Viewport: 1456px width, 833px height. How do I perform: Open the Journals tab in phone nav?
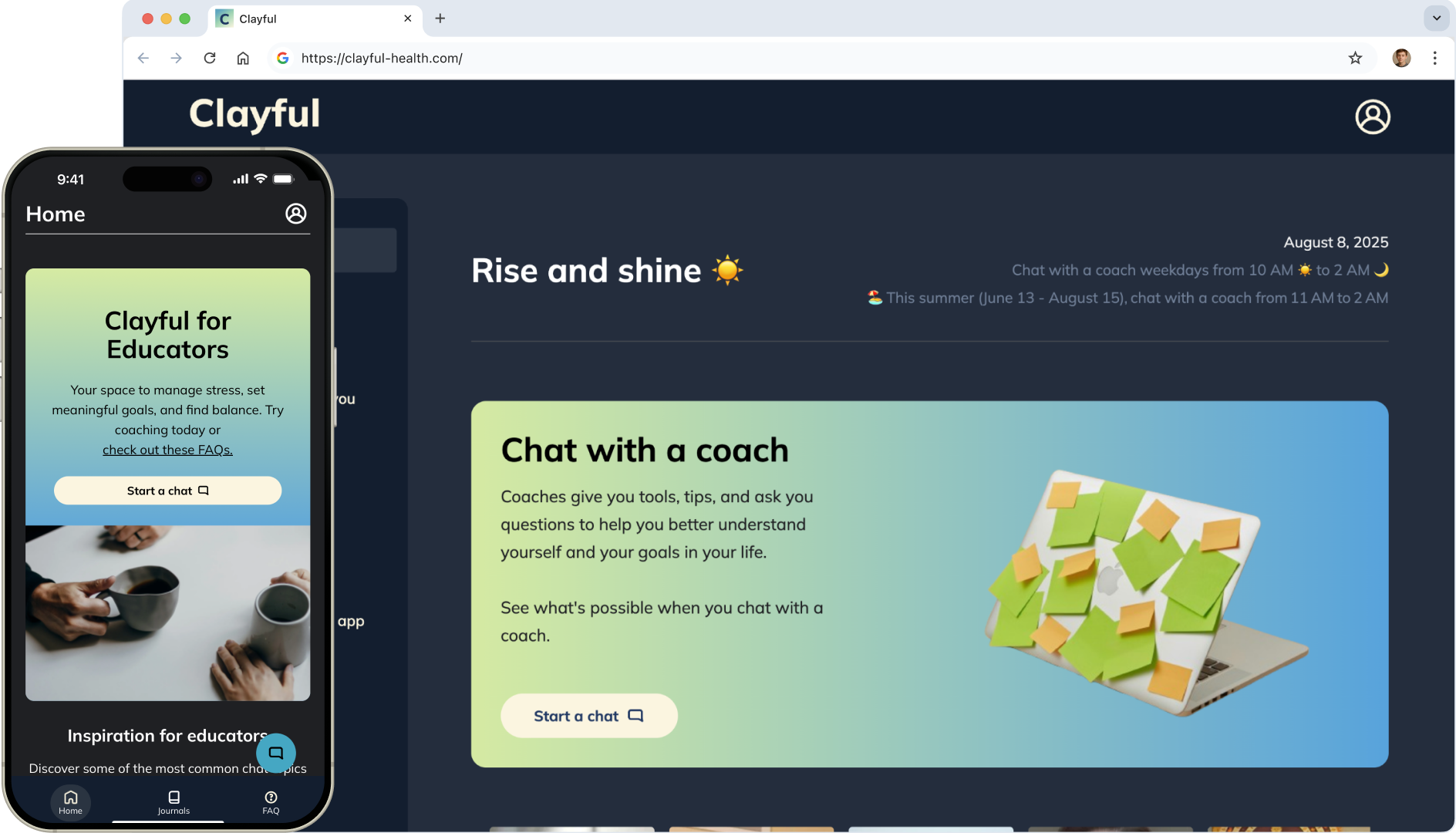(x=174, y=802)
